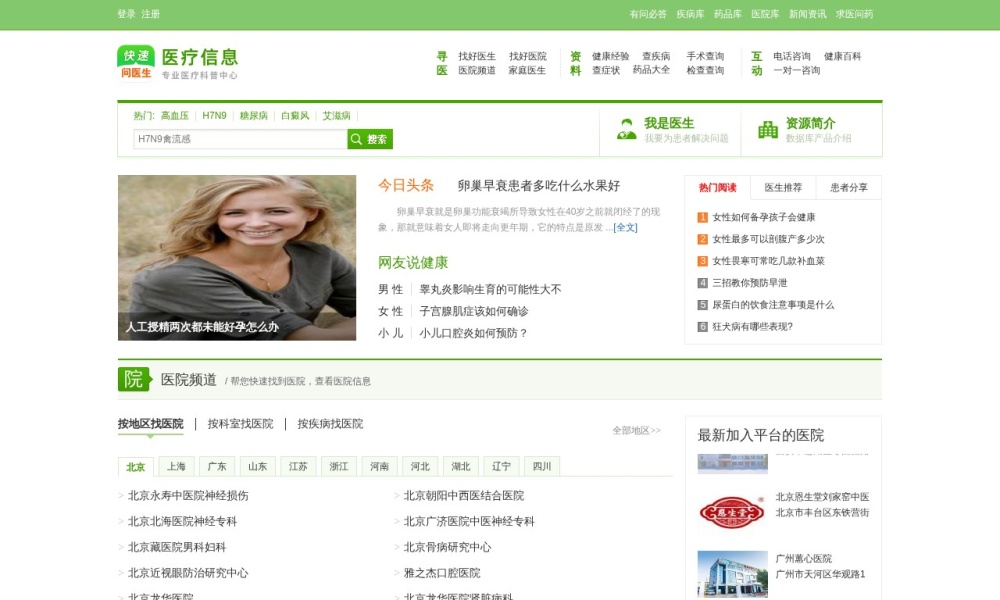
Task: Click the doctor avatar icon beside 我是医生
Action: click(x=628, y=131)
